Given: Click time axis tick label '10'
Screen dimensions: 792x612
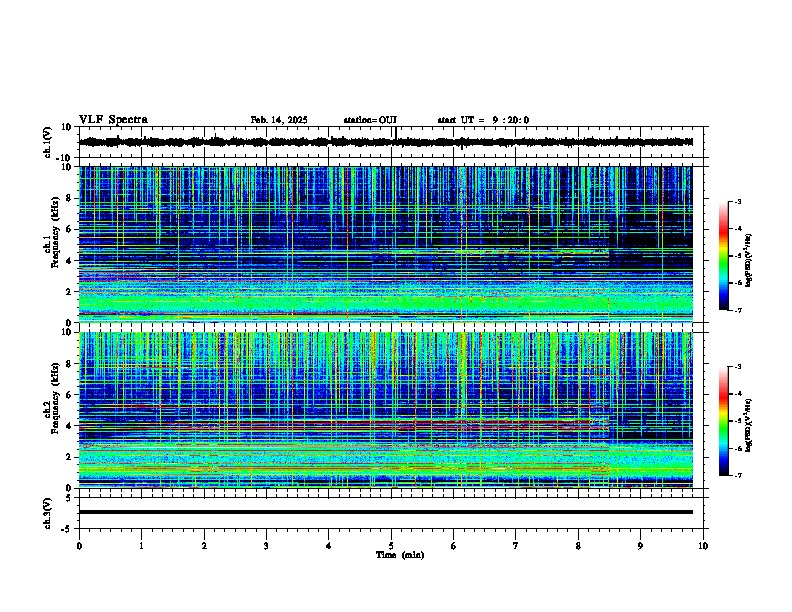Looking at the screenshot, I should point(703,546).
